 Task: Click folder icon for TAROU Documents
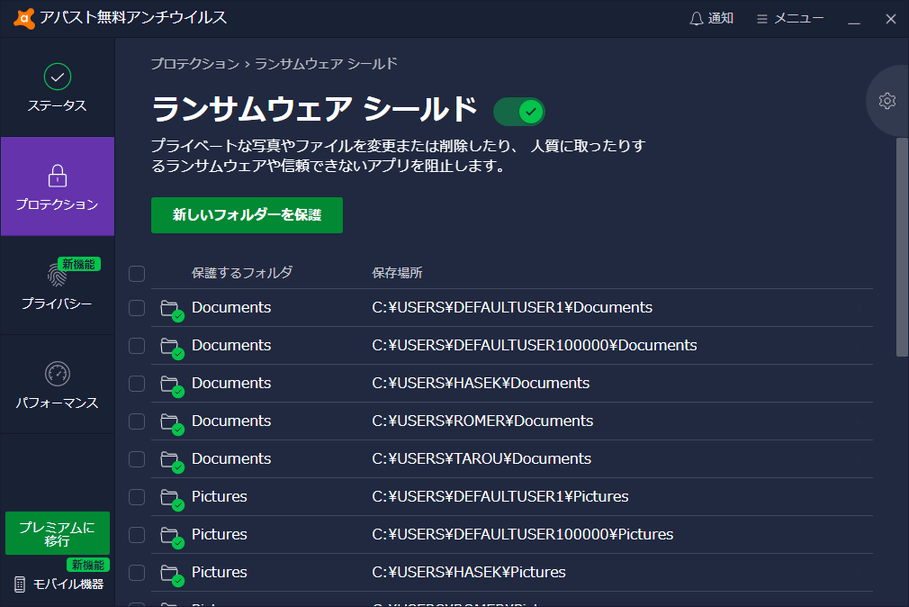pos(172,461)
